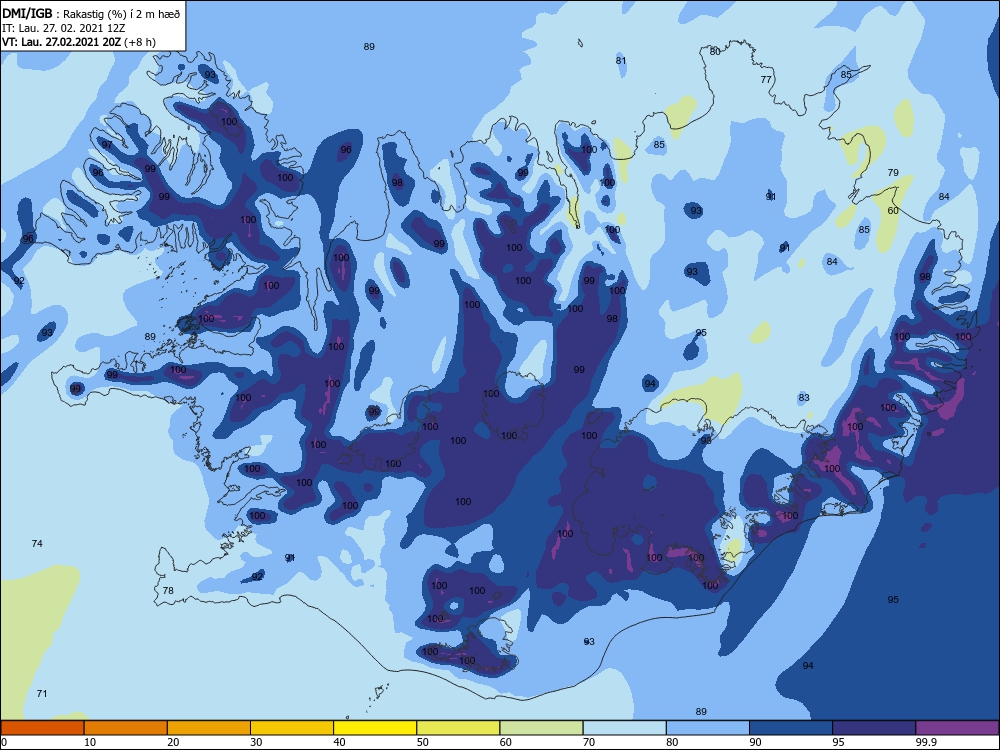The image size is (1000, 750).
Task: Select the humidity value 83 on the map
Action: (x=804, y=397)
